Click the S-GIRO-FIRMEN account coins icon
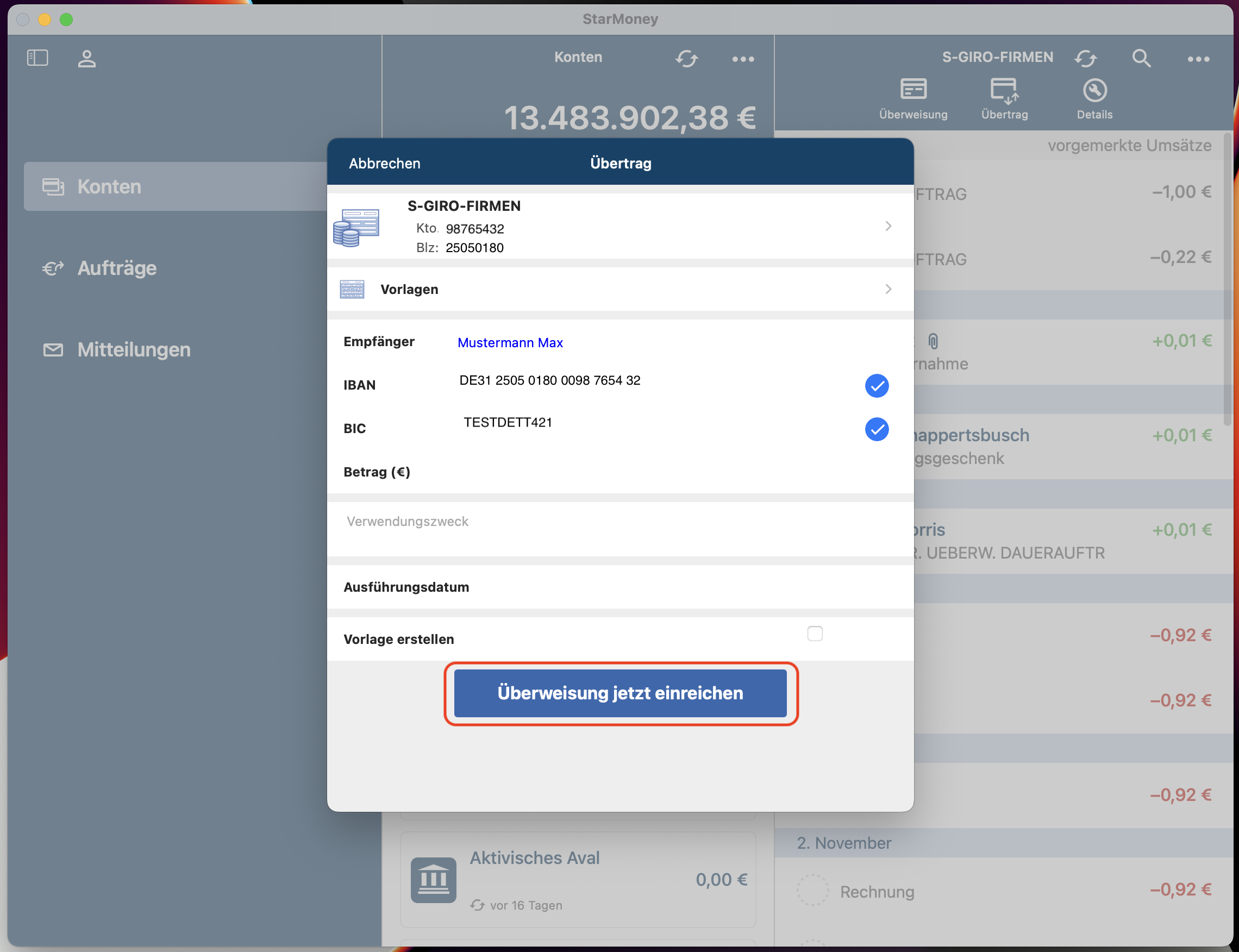1239x952 pixels. (x=356, y=228)
